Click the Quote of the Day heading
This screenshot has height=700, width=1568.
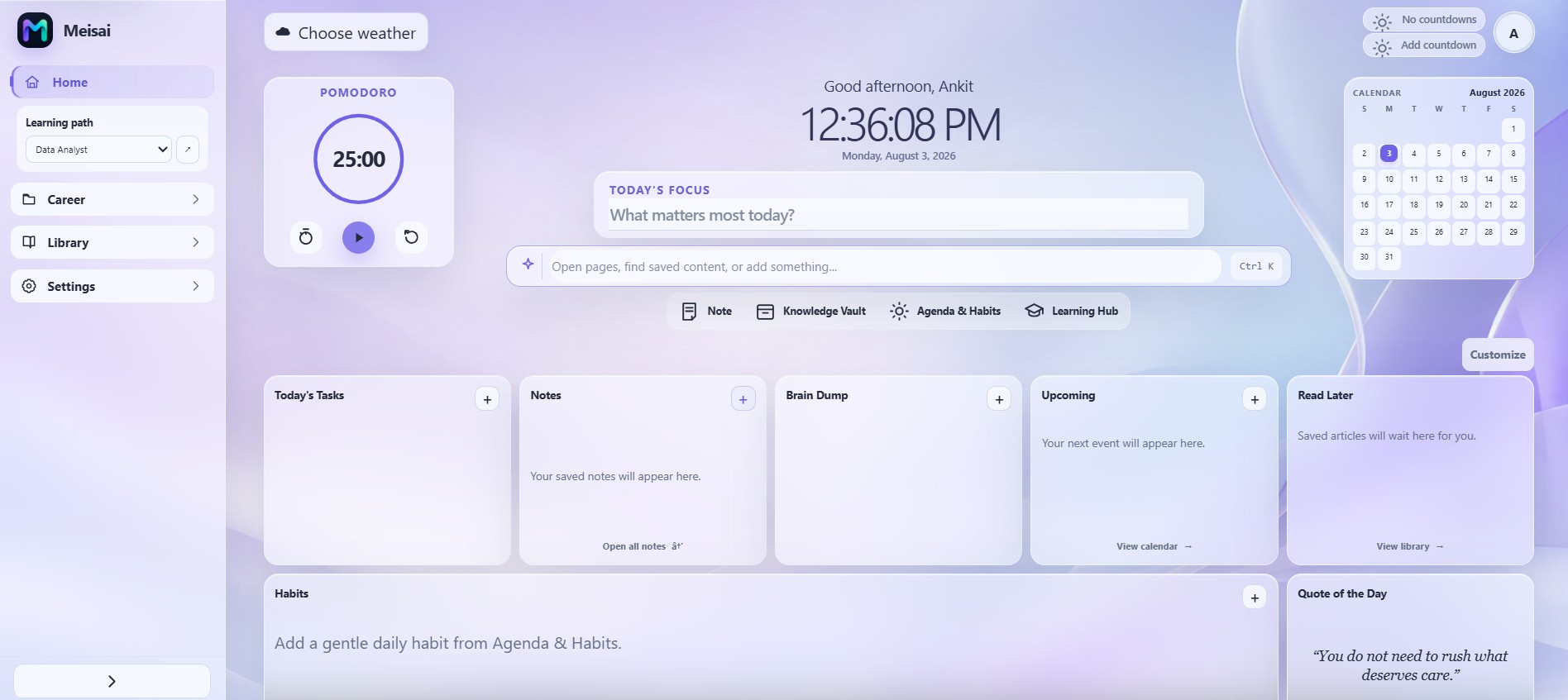coord(1342,593)
